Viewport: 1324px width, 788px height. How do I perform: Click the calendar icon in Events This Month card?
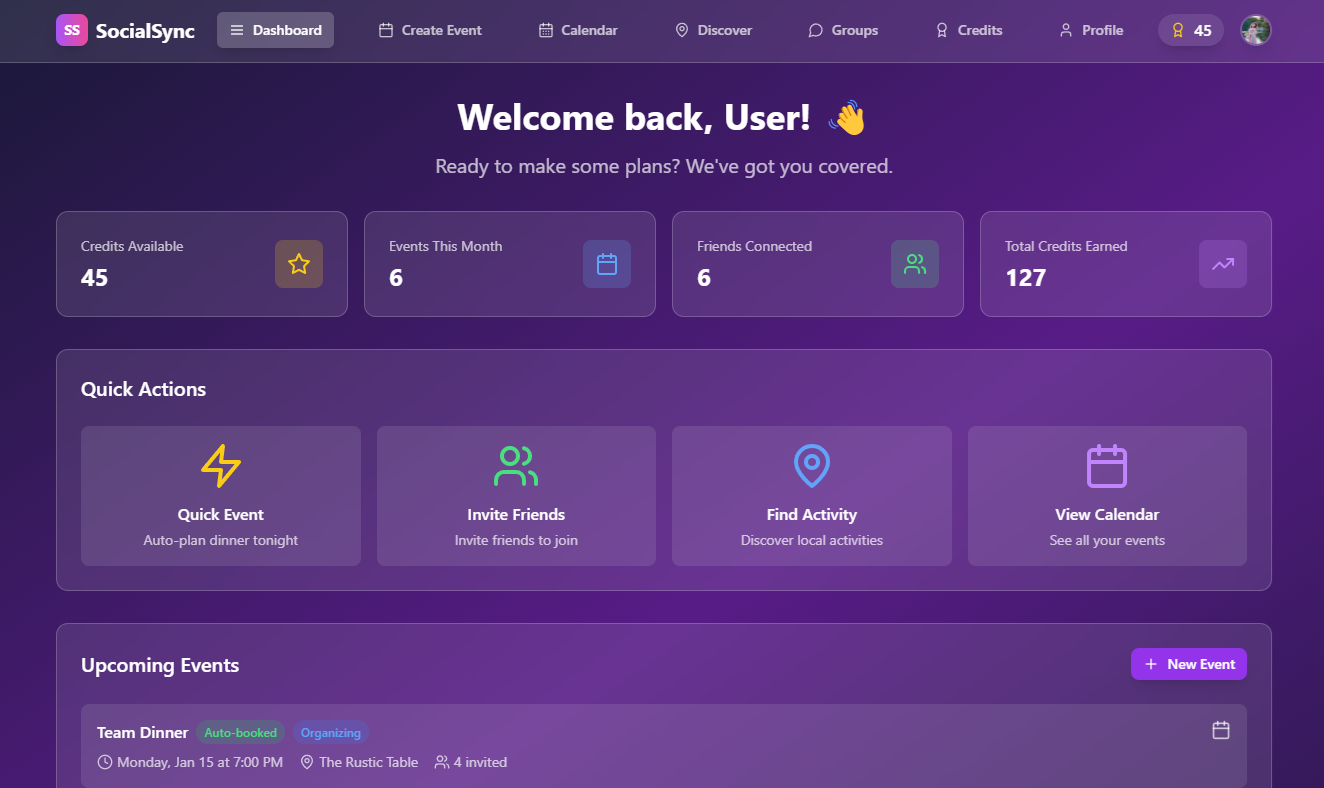tap(607, 264)
